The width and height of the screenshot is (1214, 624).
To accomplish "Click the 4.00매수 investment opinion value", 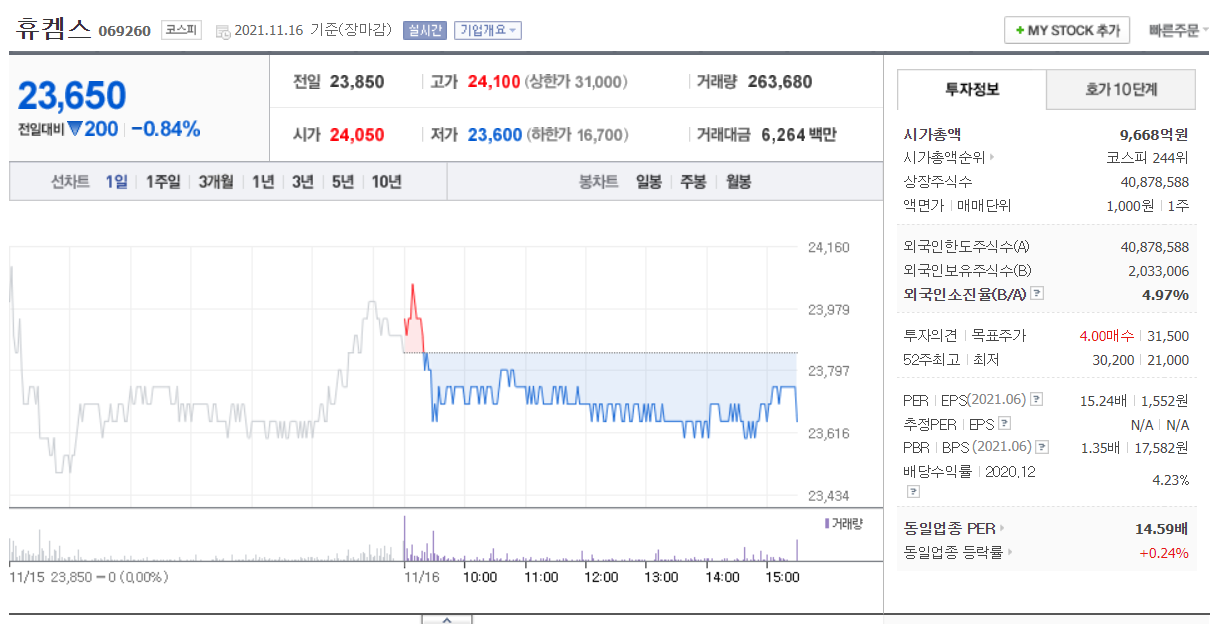I will (1104, 336).
